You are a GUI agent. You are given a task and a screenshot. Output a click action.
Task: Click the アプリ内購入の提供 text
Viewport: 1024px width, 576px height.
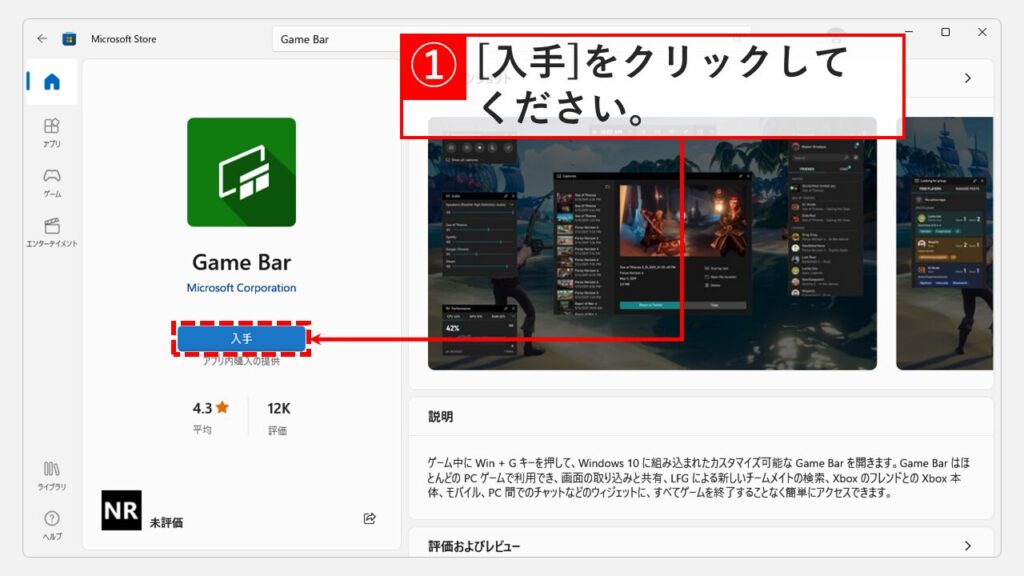(241, 361)
